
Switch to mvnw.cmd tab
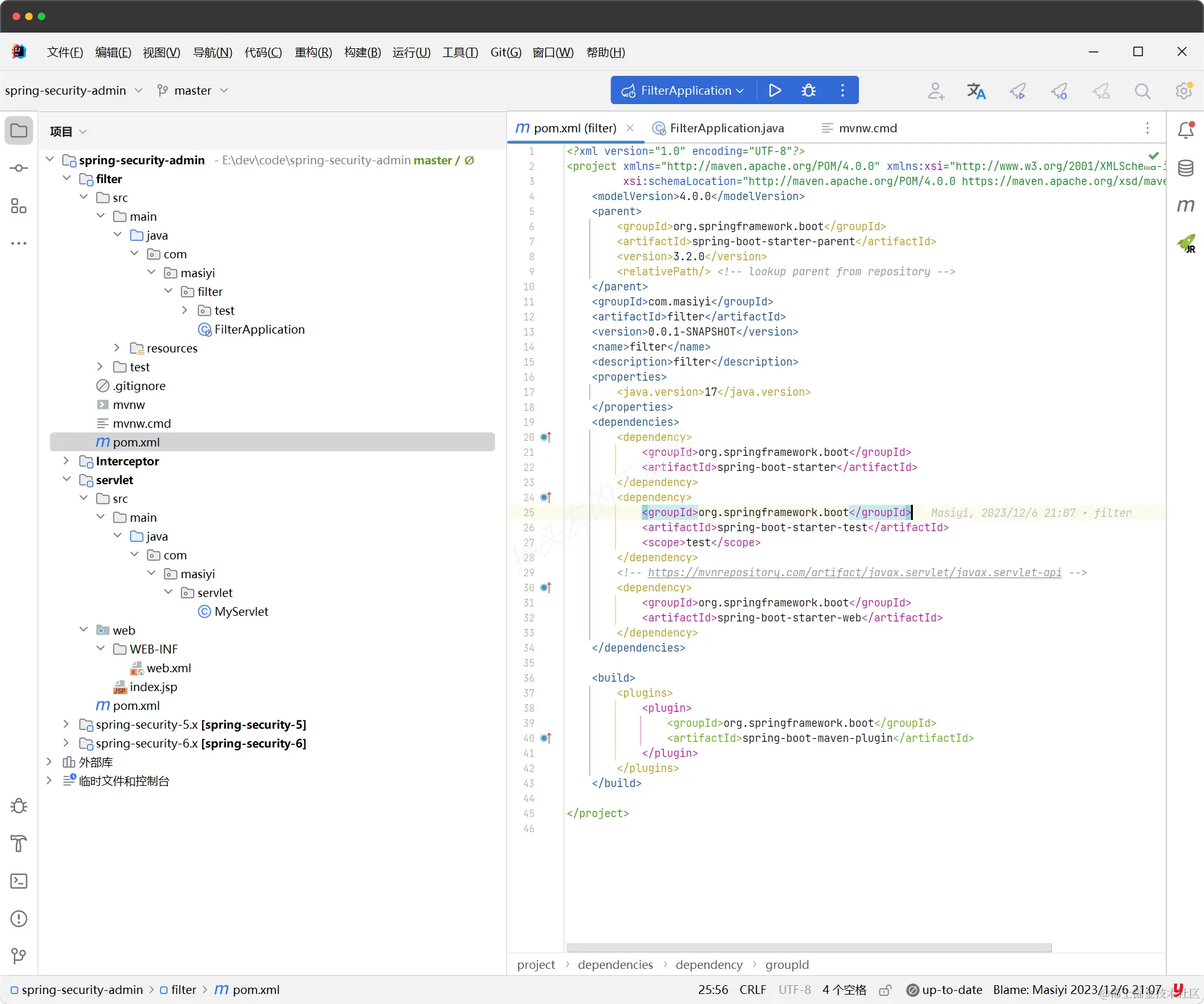pos(860,128)
